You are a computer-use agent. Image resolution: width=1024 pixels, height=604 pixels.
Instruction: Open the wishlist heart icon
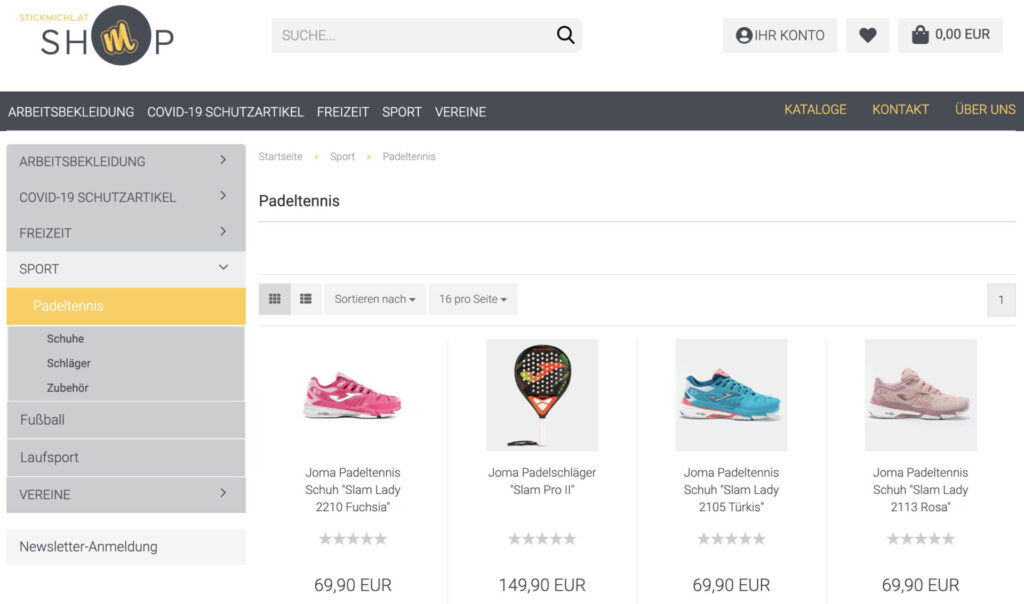tap(867, 35)
